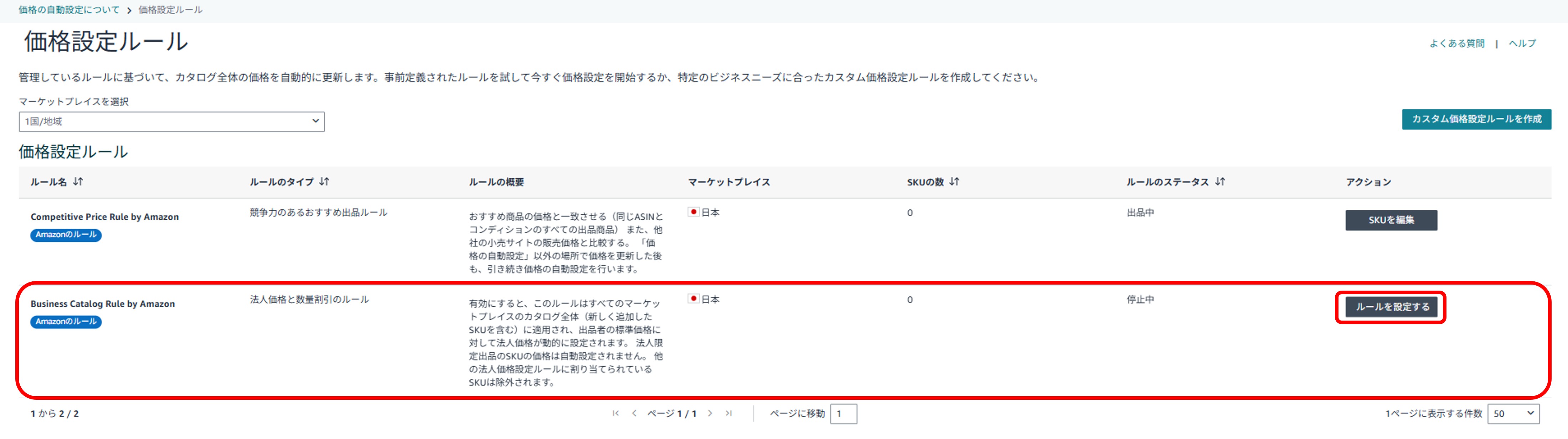Viewport: 1568px width, 439px height.
Task: Sort by ルールのステータス sort icon
Action: pos(1220,182)
